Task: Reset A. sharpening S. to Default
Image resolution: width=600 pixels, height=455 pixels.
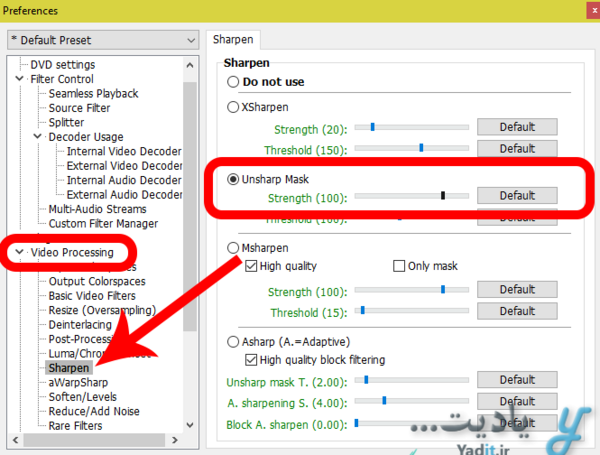Action: coord(517,401)
